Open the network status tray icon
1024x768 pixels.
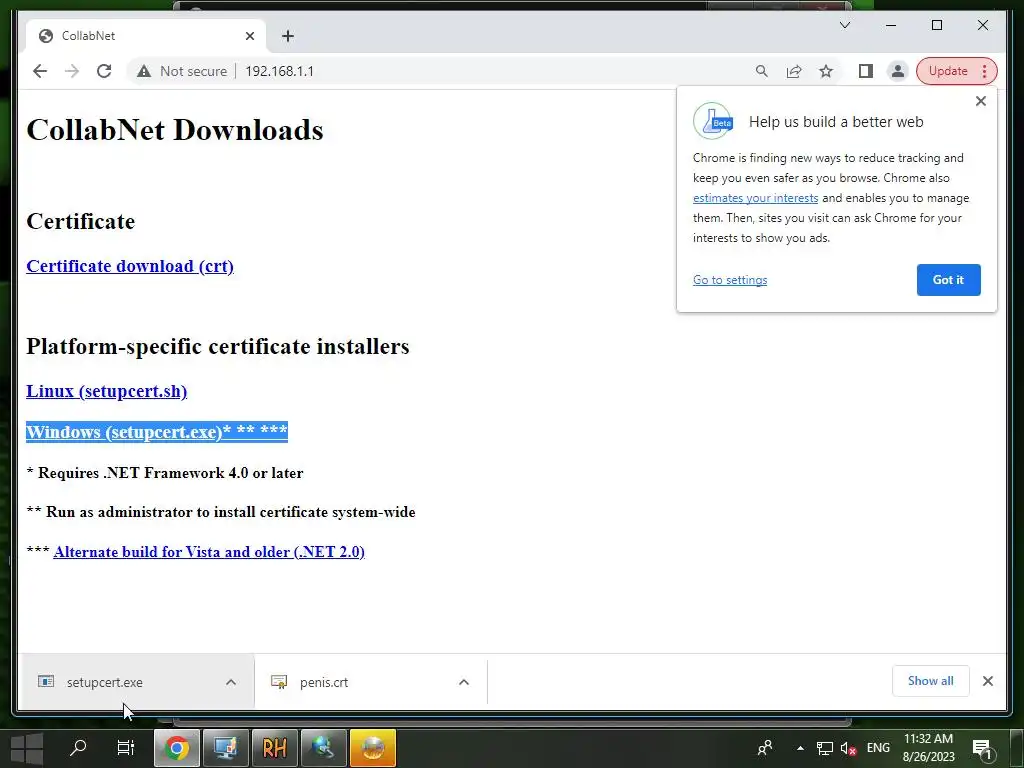pyautogui.click(x=825, y=748)
